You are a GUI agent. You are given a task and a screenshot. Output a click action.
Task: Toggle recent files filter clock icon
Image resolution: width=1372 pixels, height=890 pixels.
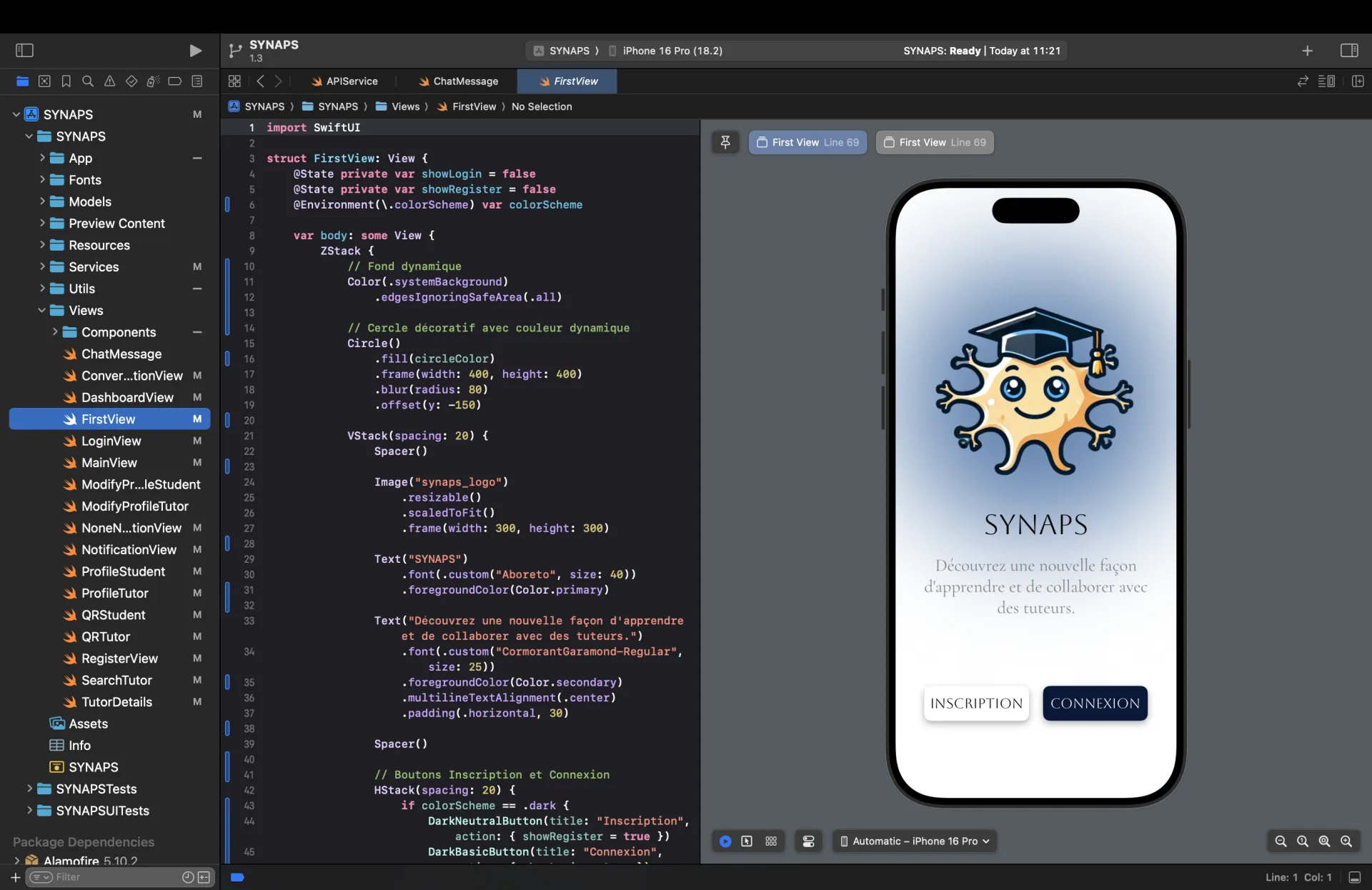[188, 877]
